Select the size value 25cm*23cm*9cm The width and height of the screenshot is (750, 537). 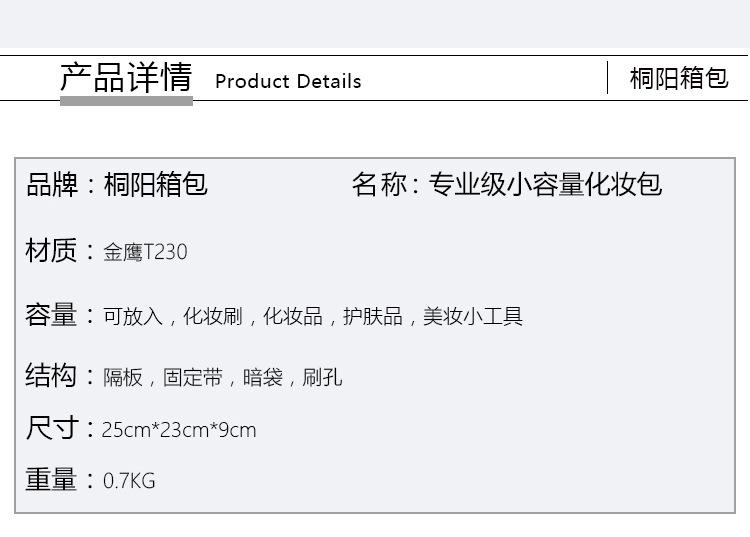pos(179,430)
